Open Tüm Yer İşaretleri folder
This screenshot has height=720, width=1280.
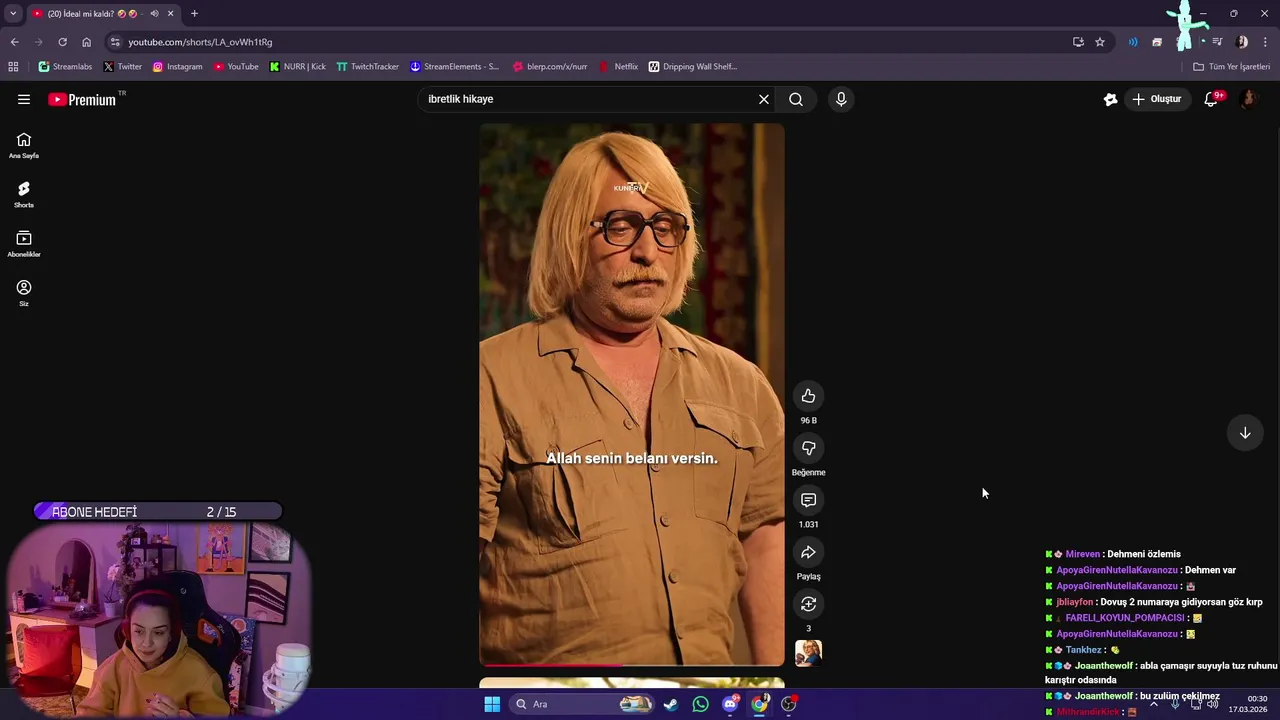[x=1231, y=67]
